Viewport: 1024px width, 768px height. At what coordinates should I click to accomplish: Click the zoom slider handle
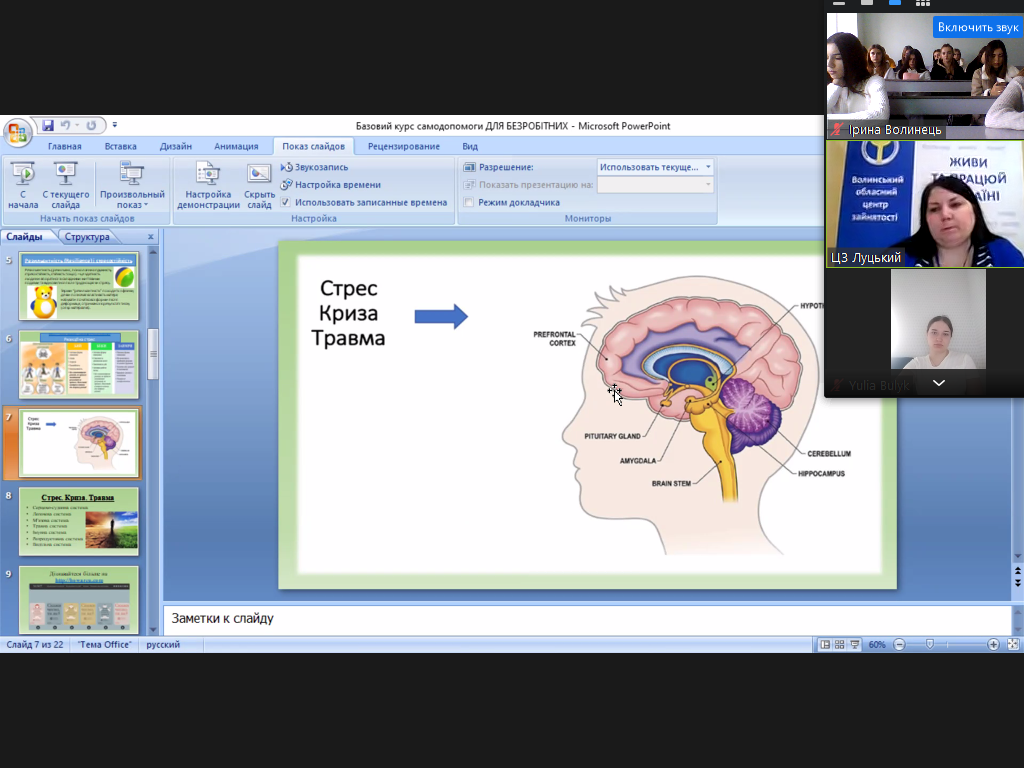[x=930, y=645]
